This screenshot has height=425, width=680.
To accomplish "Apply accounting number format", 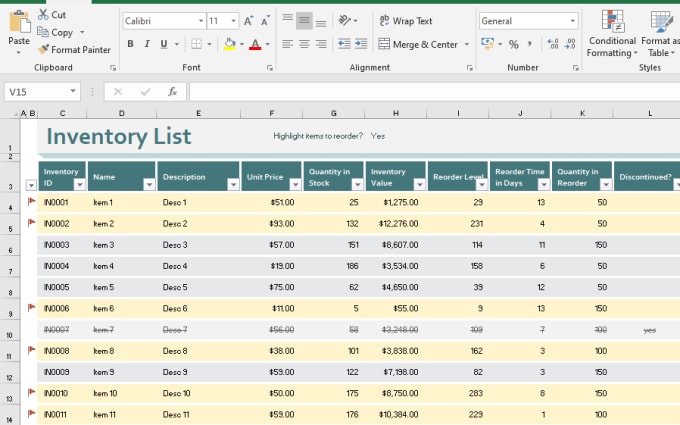I will click(x=488, y=44).
